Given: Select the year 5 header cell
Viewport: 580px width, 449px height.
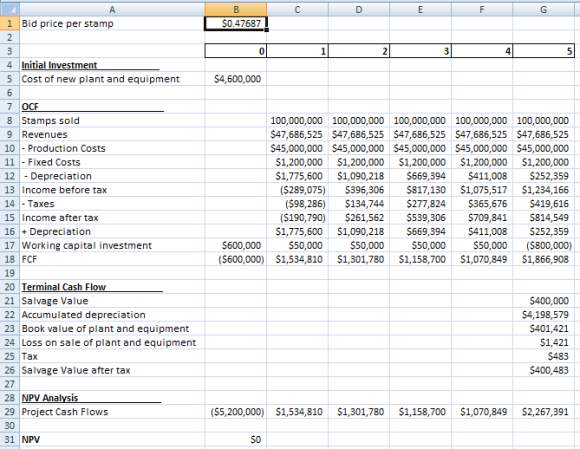Looking at the screenshot, I should 543,51.
